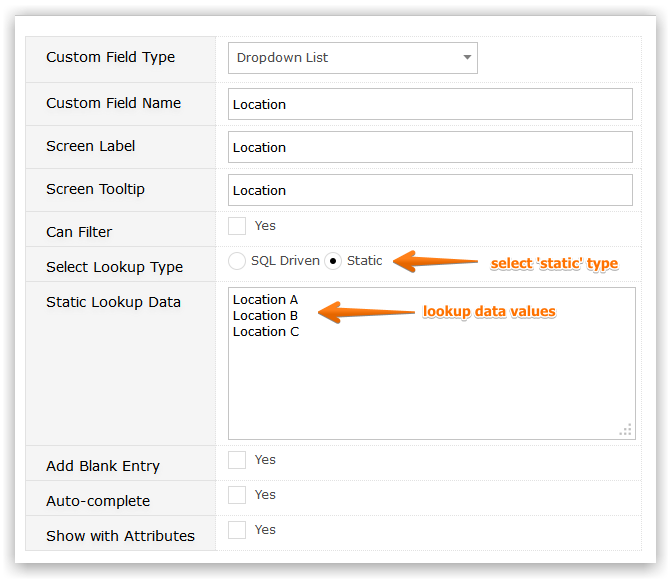Click the Custom Field Name input field
Image resolution: width=671 pixels, height=583 pixels.
(430, 104)
